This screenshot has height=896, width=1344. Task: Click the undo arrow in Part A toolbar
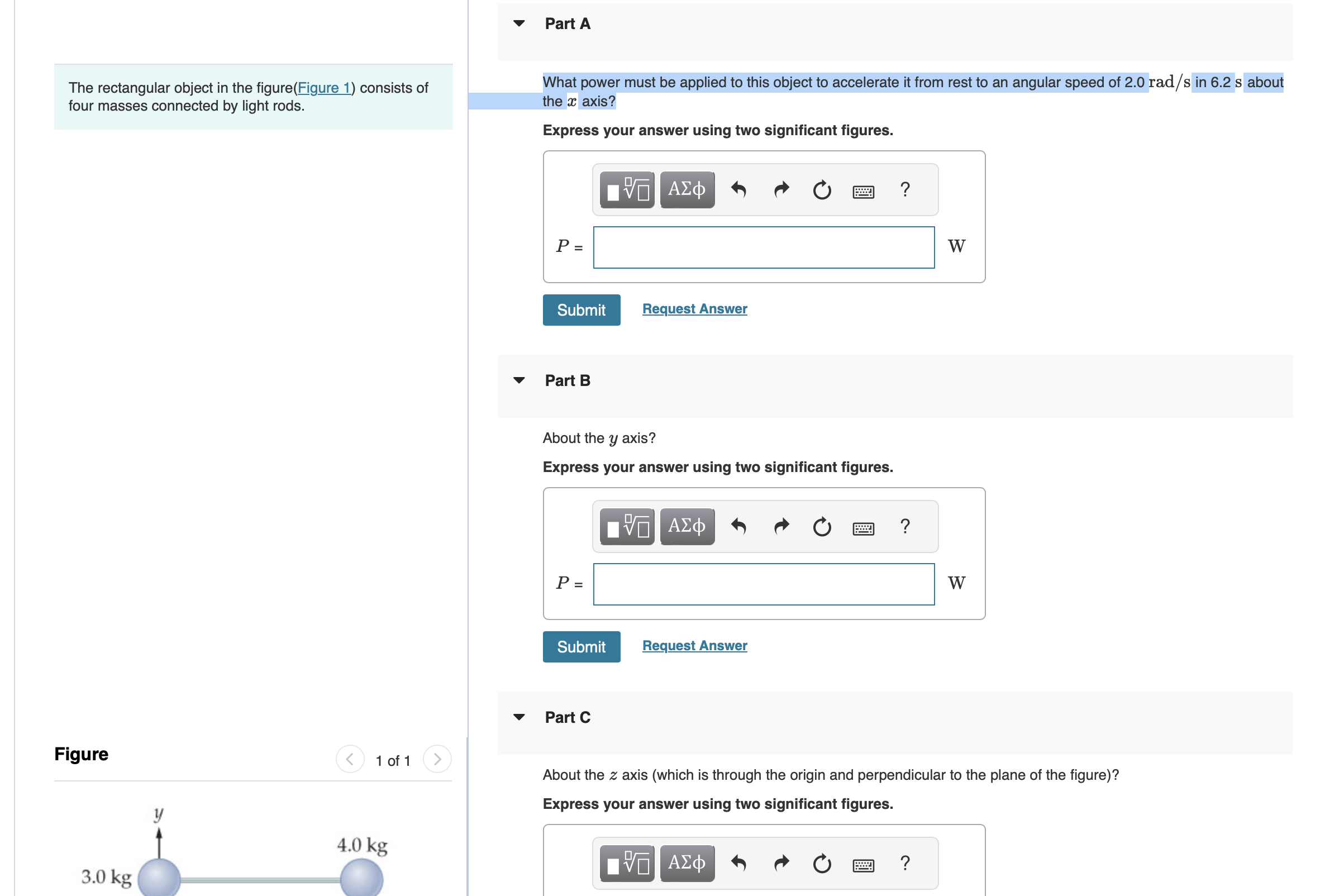click(738, 190)
